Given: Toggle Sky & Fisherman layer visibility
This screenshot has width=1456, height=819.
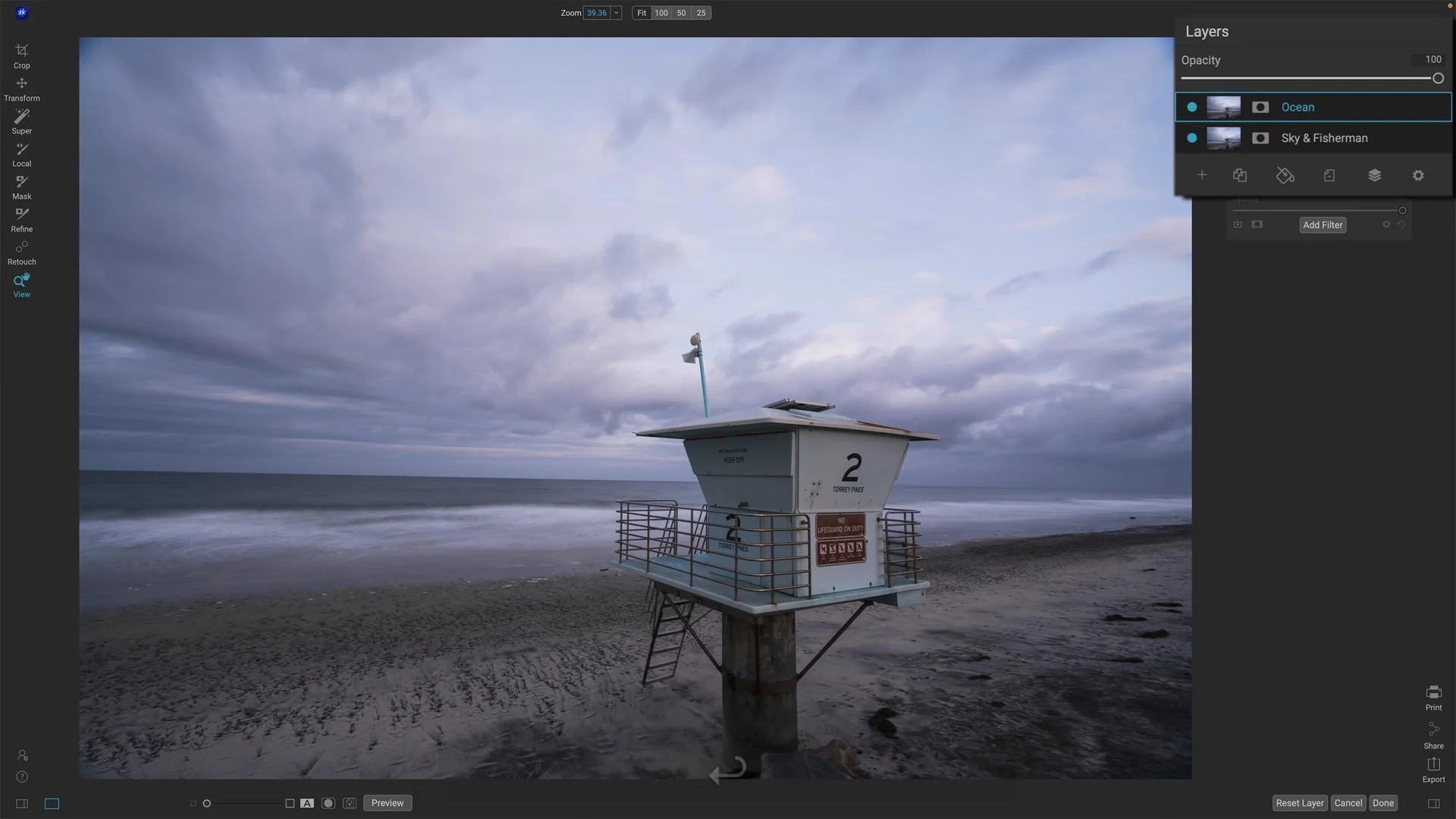Looking at the screenshot, I should [1192, 138].
